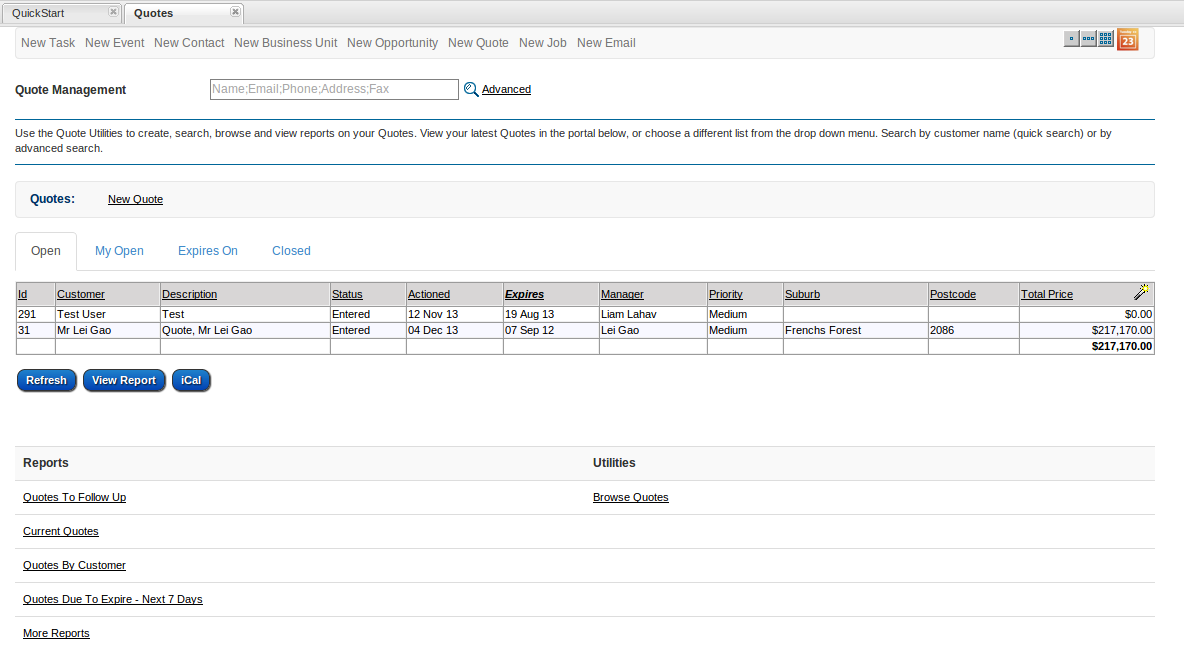Click the three-squares row layout icon
The image size is (1184, 656).
point(1089,39)
